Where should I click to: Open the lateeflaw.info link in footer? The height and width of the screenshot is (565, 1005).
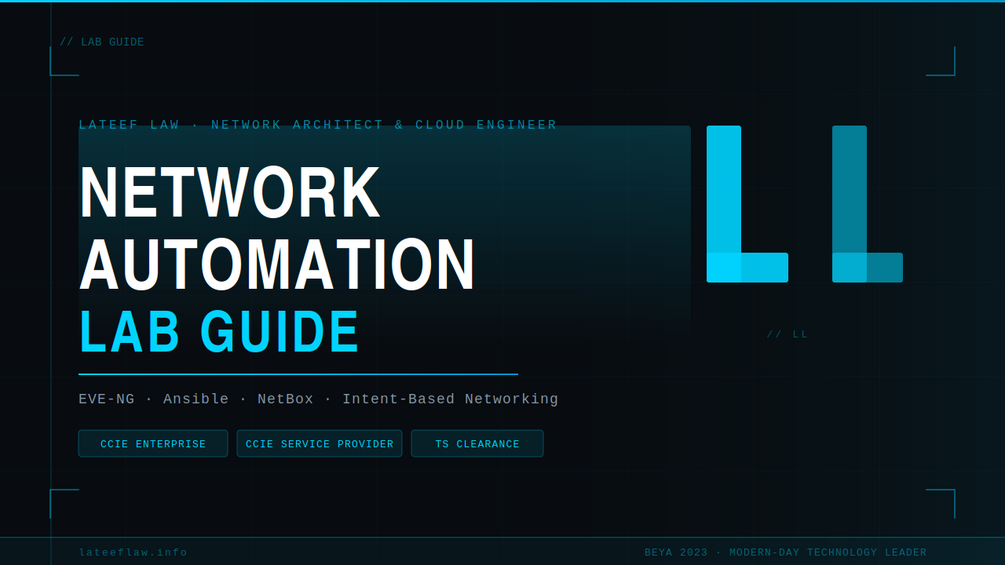pyautogui.click(x=133, y=552)
